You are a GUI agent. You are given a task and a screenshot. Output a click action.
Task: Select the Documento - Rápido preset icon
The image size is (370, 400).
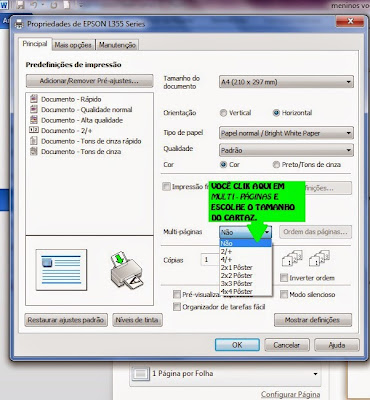coord(34,99)
